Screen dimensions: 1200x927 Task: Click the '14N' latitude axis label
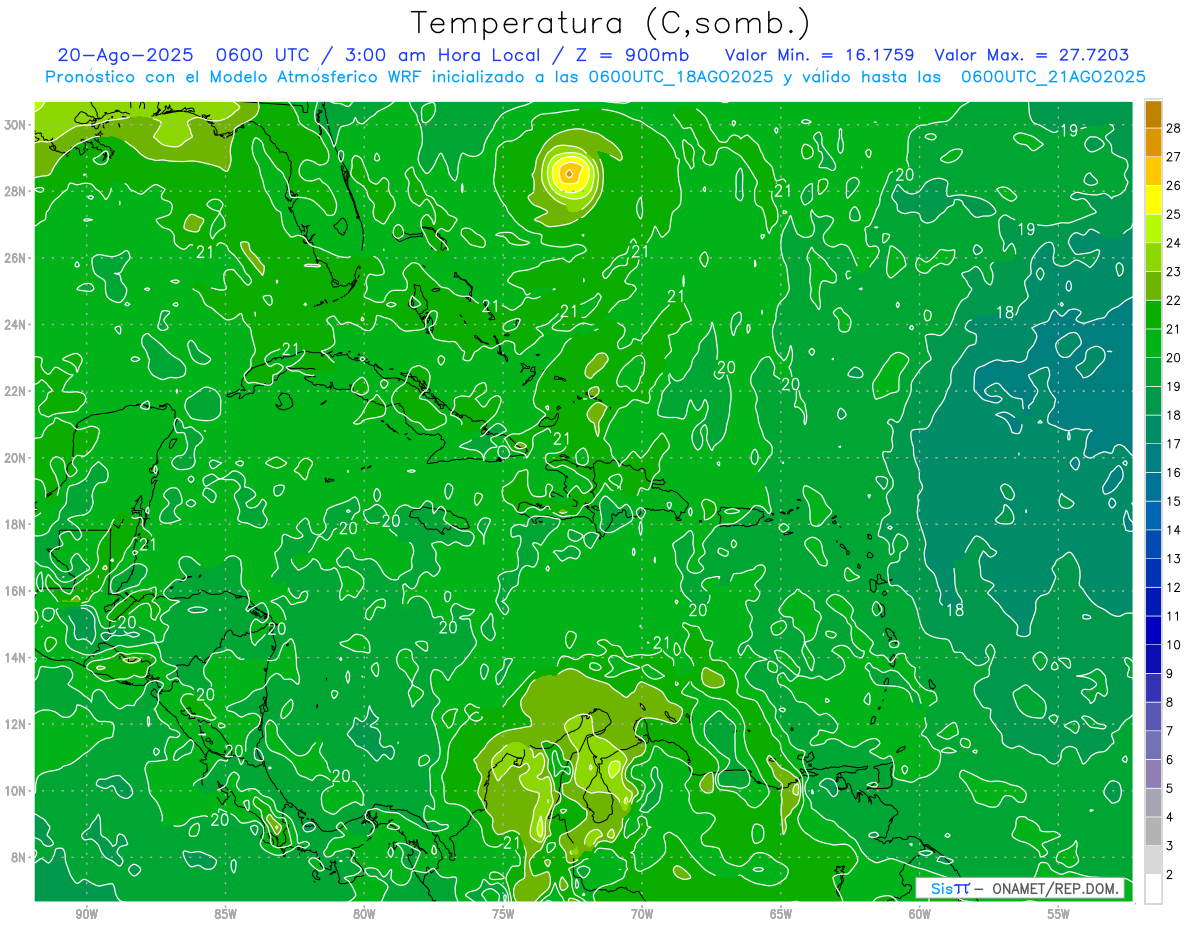(x=15, y=657)
